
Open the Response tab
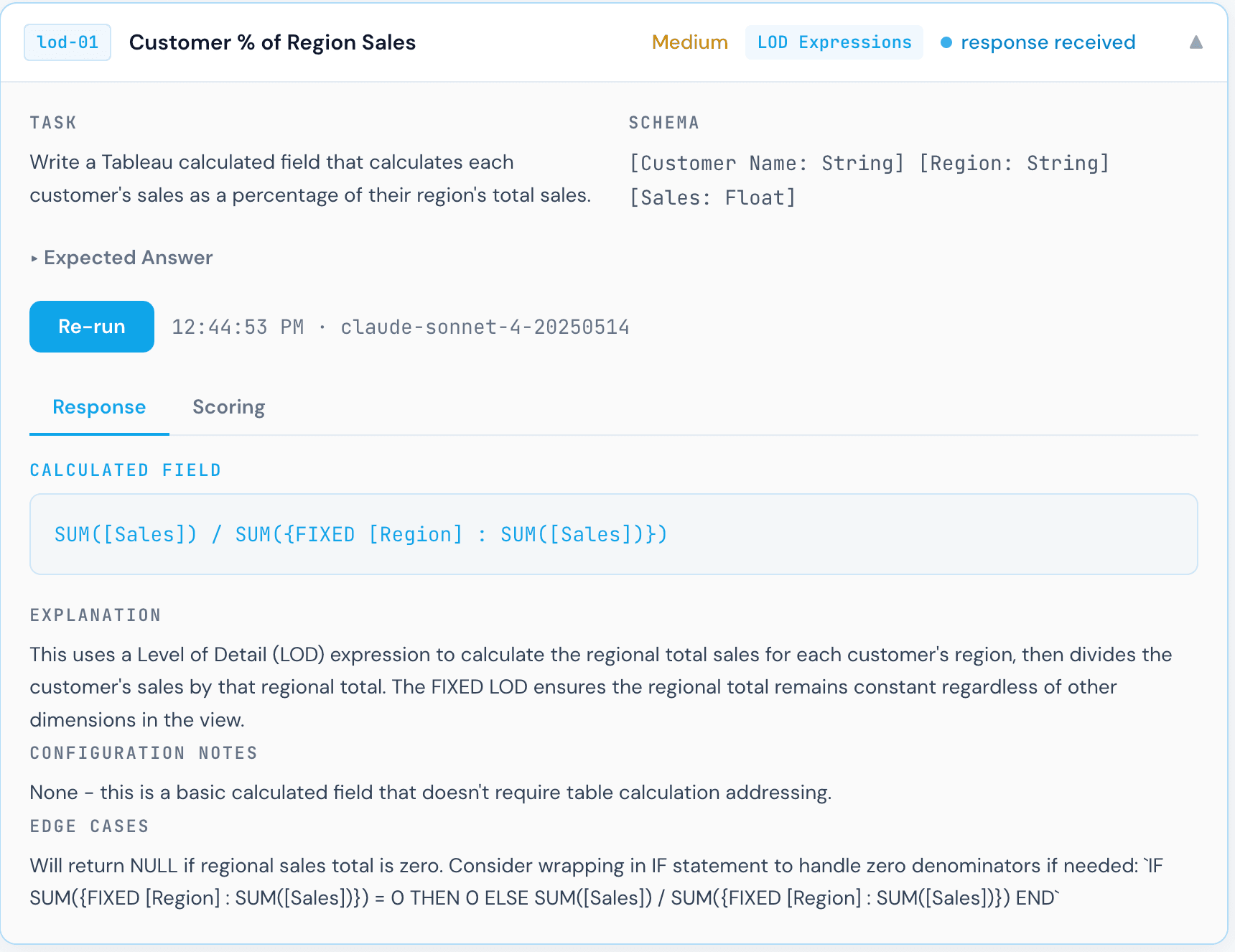pos(98,407)
